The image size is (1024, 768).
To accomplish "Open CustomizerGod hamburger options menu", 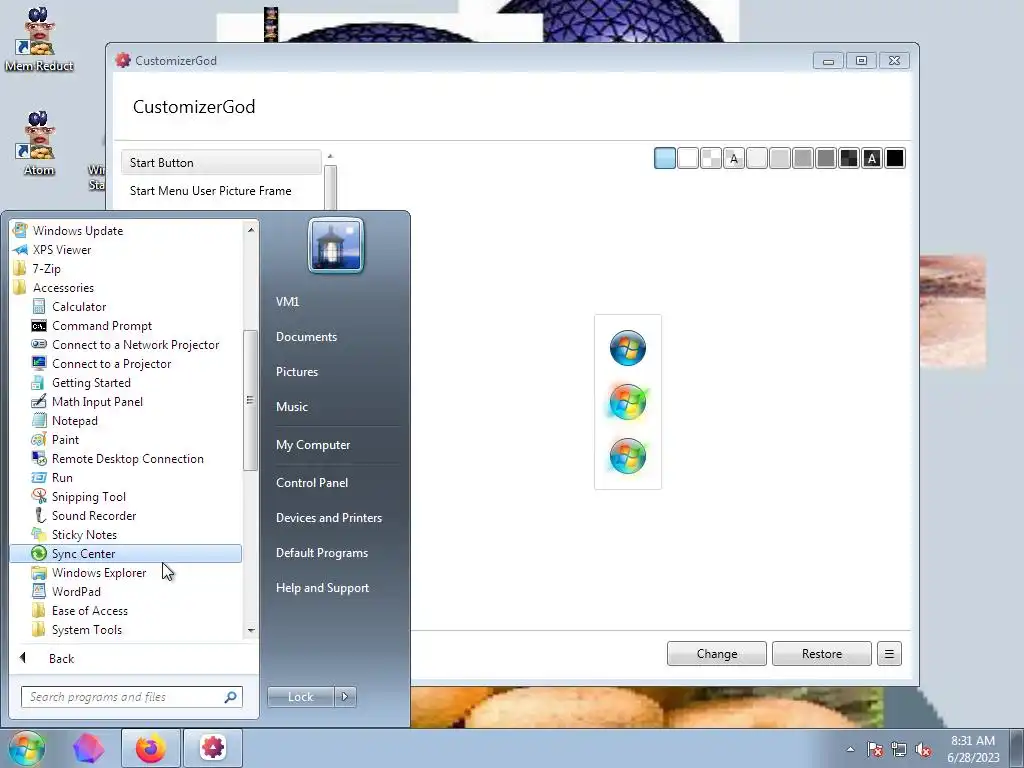I will 889,654.
